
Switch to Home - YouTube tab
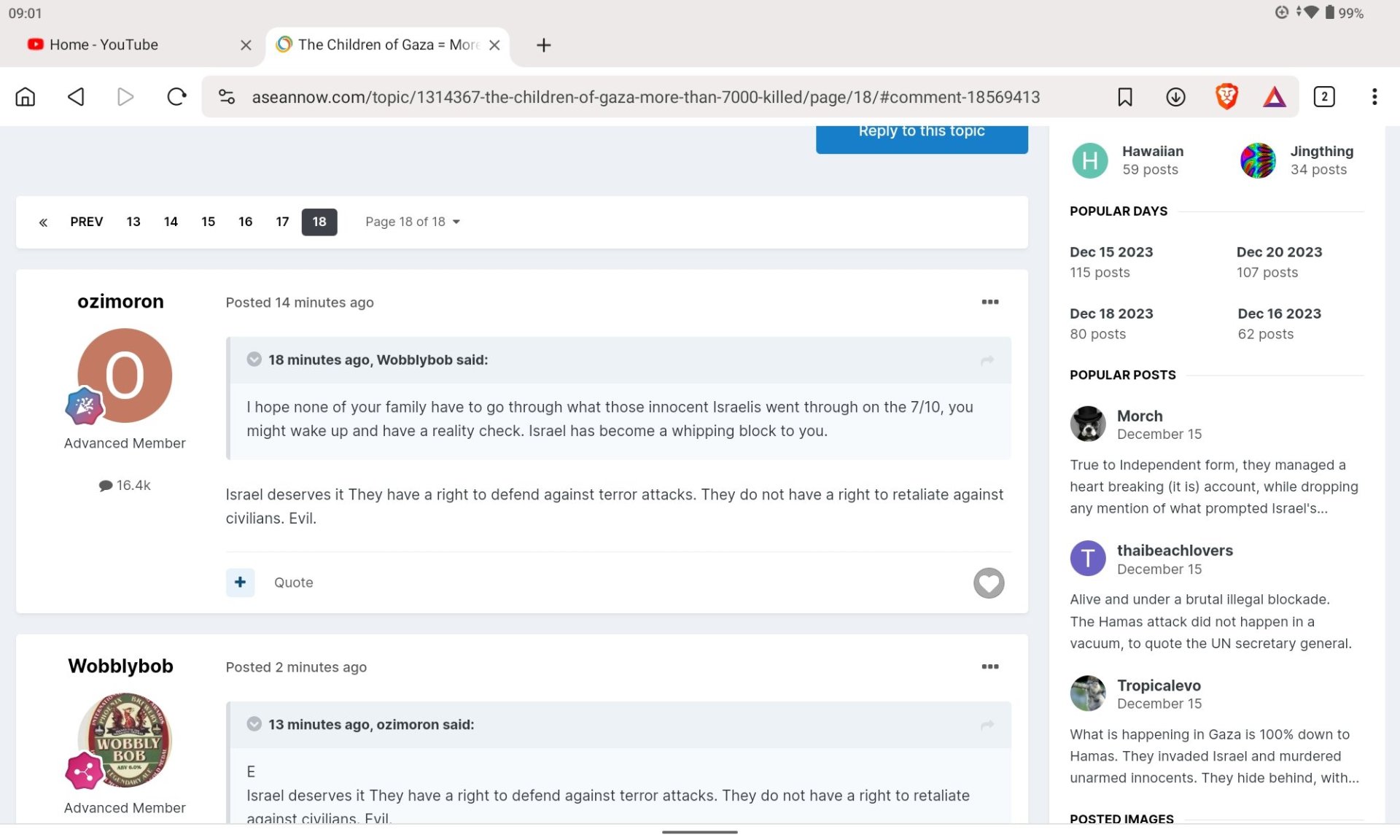pyautogui.click(x=104, y=44)
